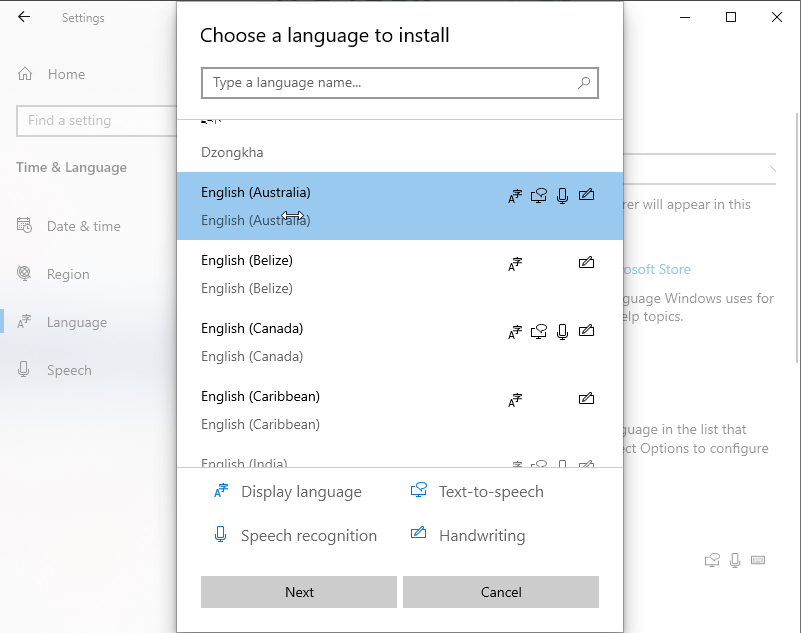Open Speech settings page
This screenshot has width=801, height=633.
[69, 370]
